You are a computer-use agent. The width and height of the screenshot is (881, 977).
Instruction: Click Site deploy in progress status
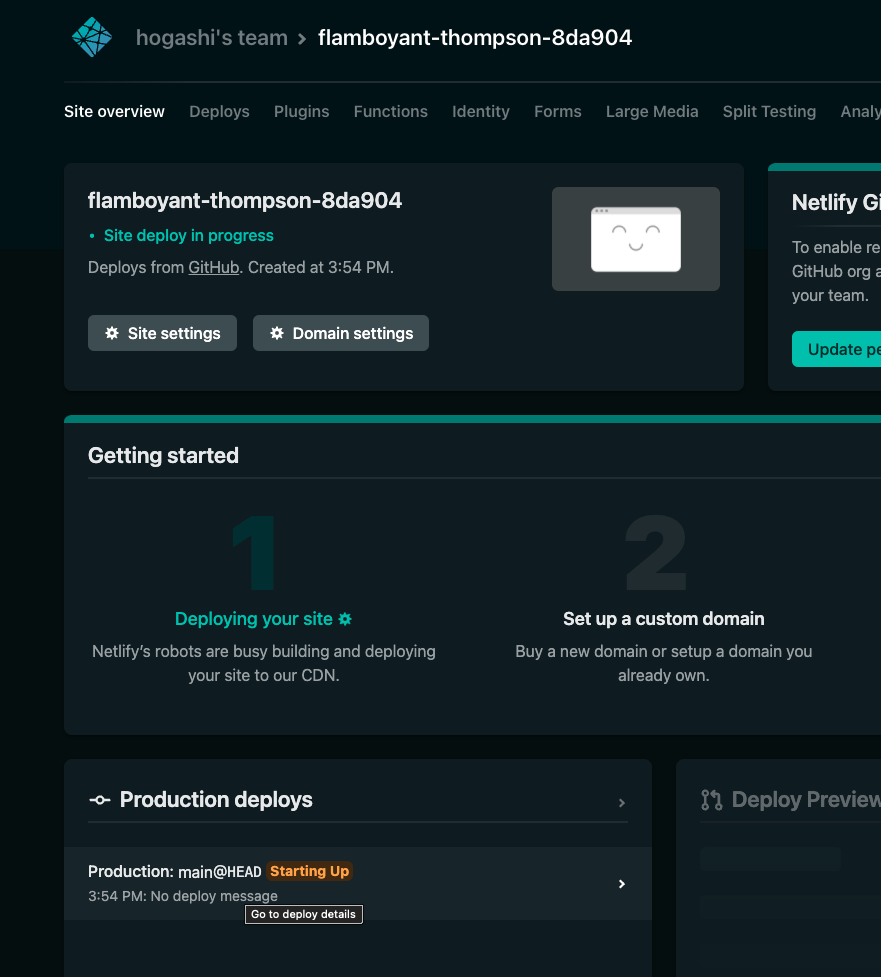point(188,236)
